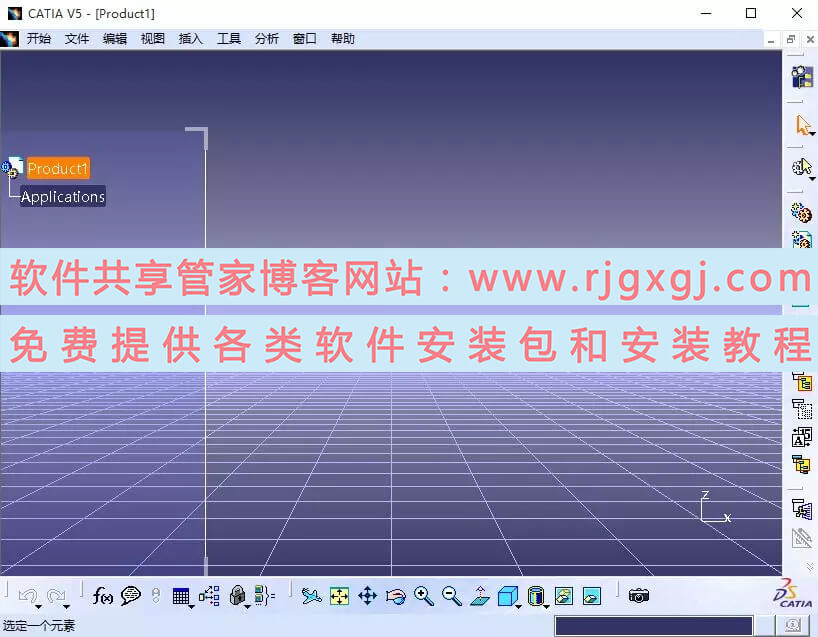Click the Product1 tree node icon

click(12, 167)
